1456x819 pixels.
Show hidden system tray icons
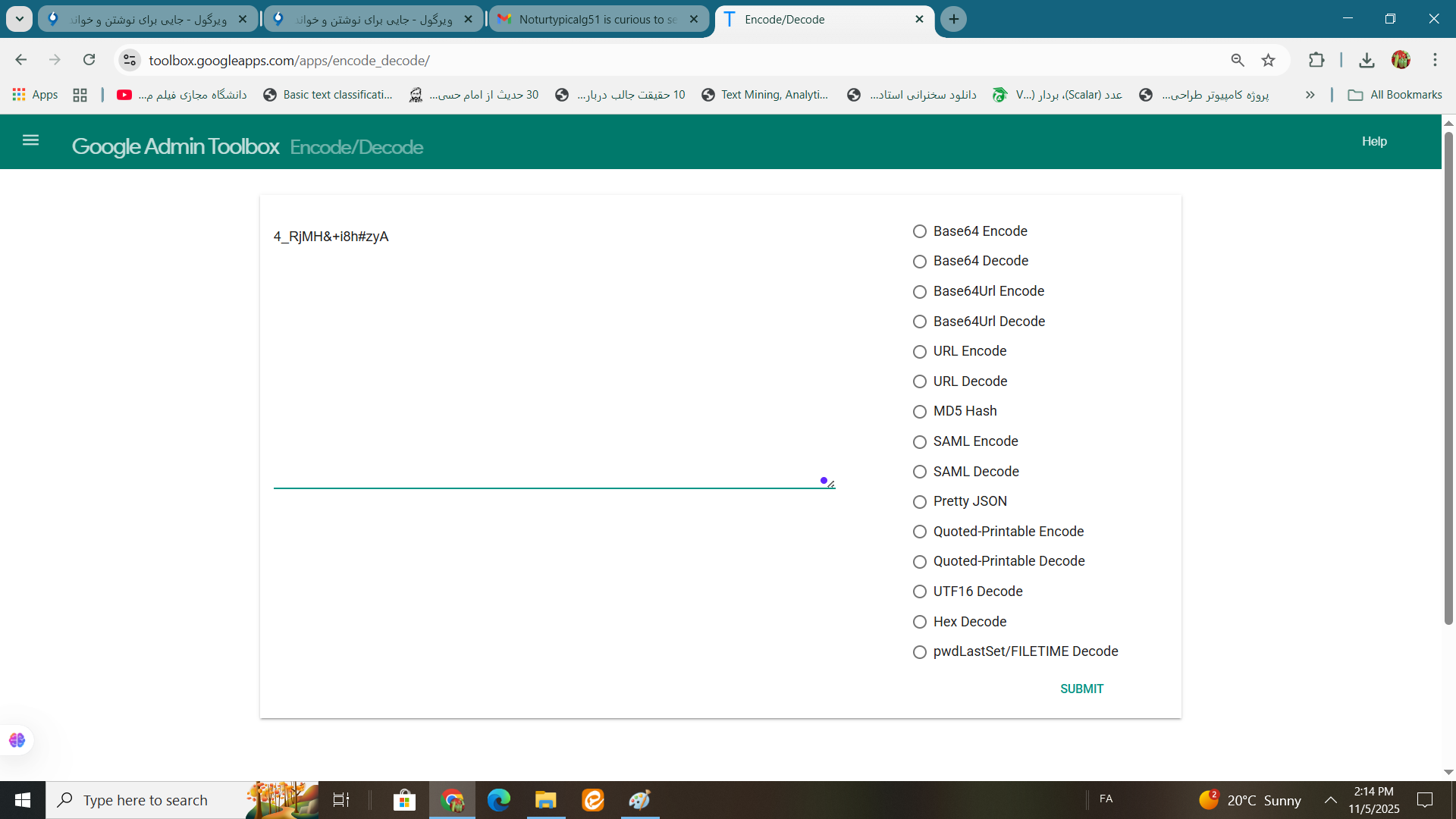[1330, 800]
